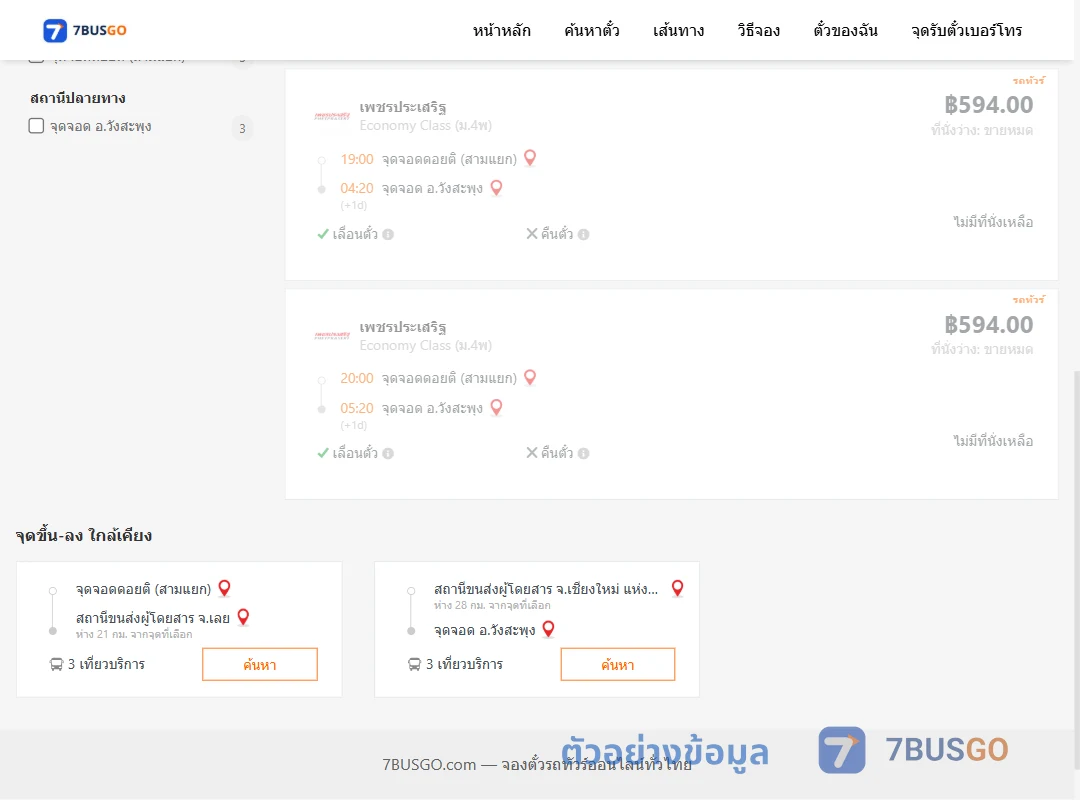Click ค้นหา button for จุดจอดดอยติ to จ.เลย route

coord(260,664)
